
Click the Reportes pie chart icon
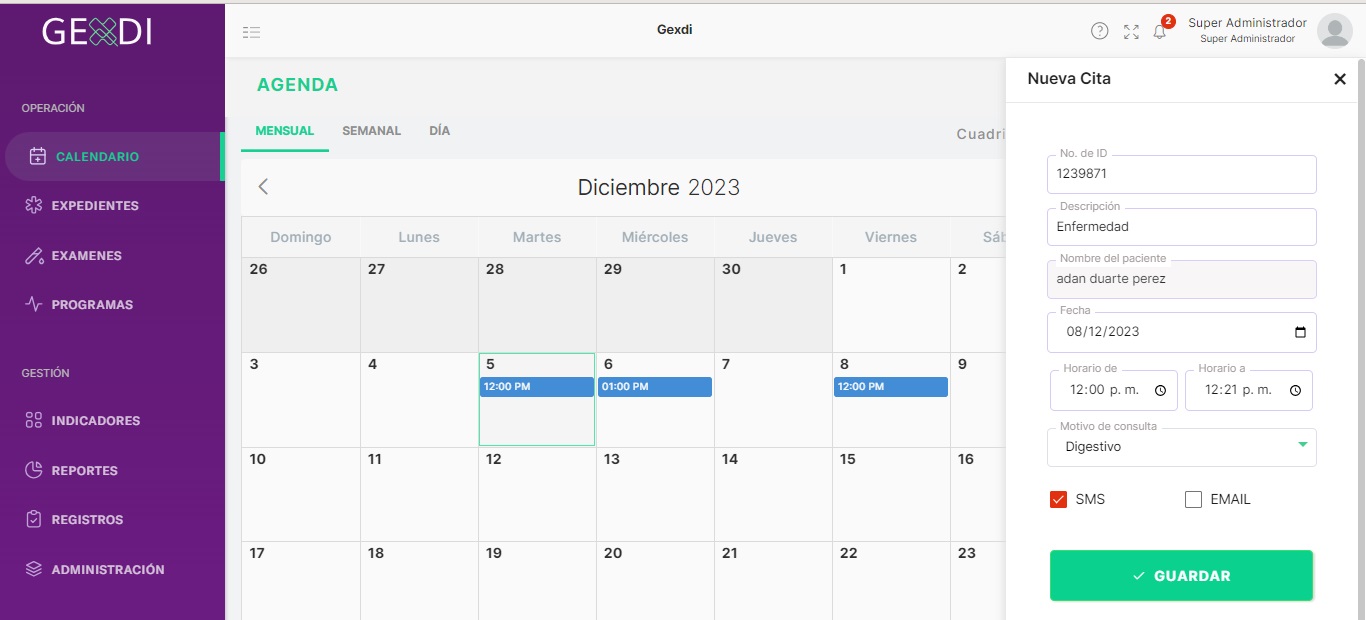click(x=33, y=470)
